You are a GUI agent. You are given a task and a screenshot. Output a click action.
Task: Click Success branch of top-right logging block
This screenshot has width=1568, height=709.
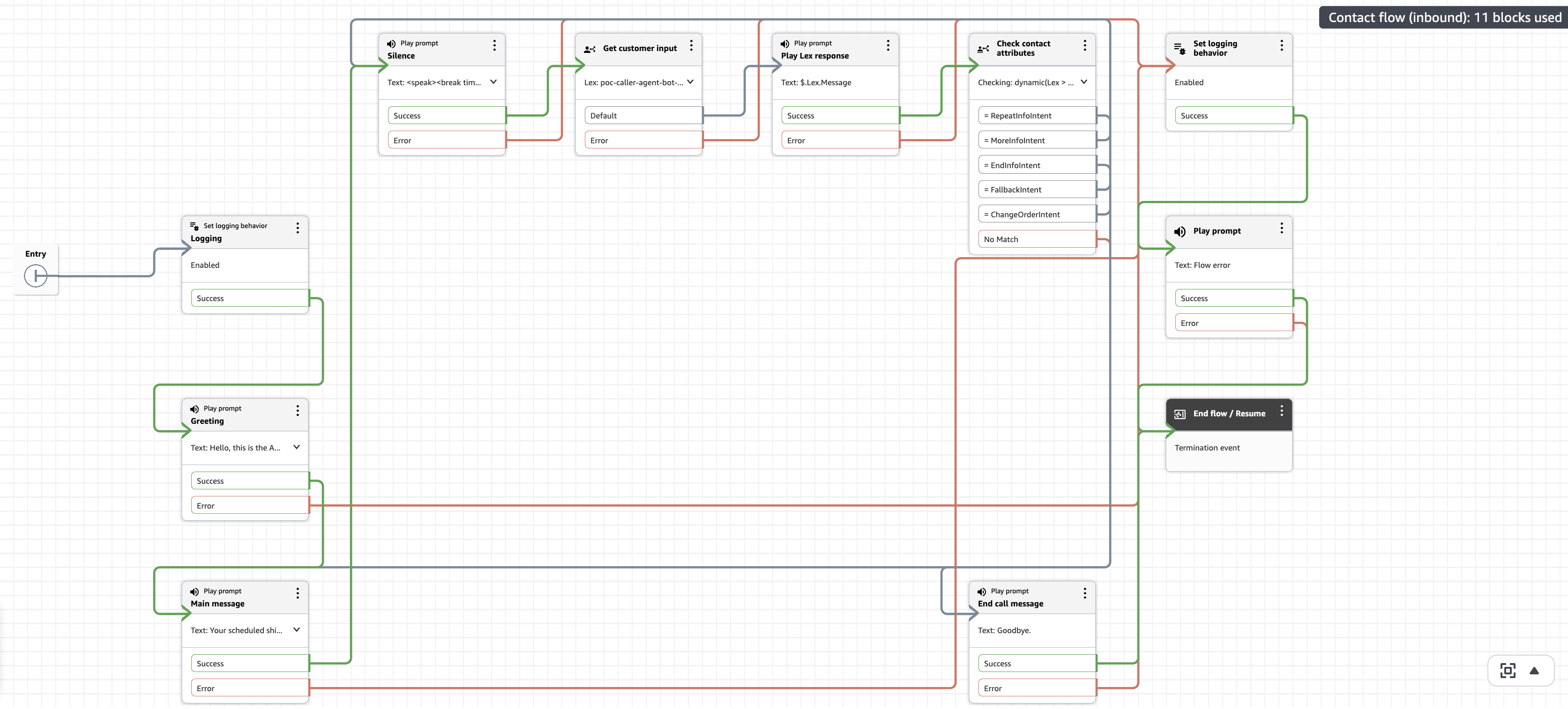point(1234,116)
